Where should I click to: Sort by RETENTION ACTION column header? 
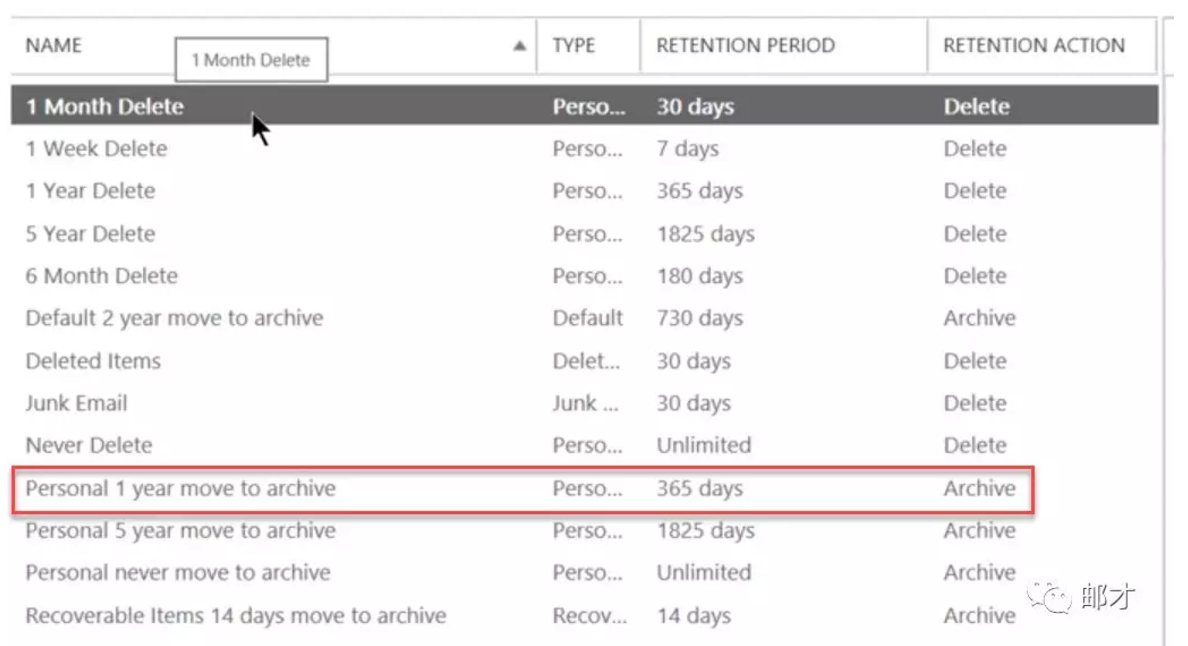pyautogui.click(x=1033, y=45)
